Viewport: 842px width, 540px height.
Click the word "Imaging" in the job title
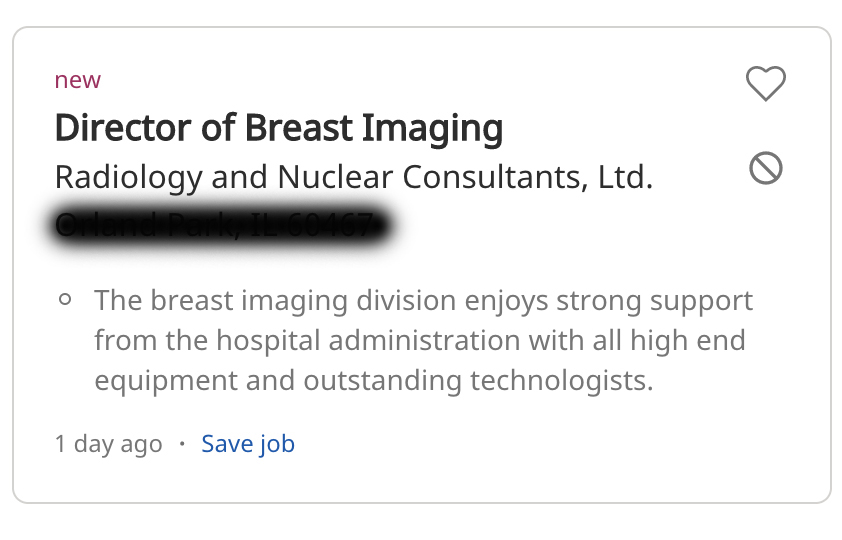pyautogui.click(x=432, y=129)
